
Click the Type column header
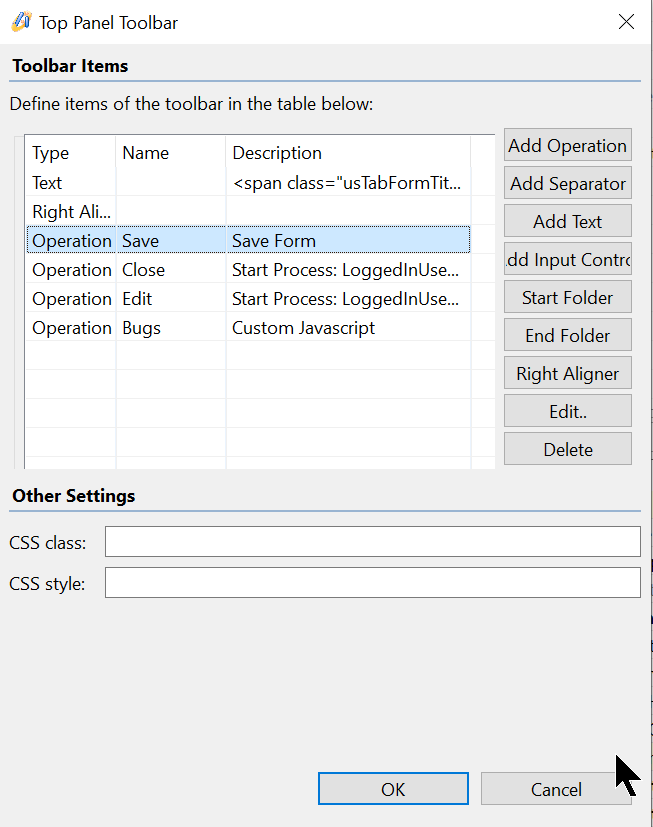[71, 152]
